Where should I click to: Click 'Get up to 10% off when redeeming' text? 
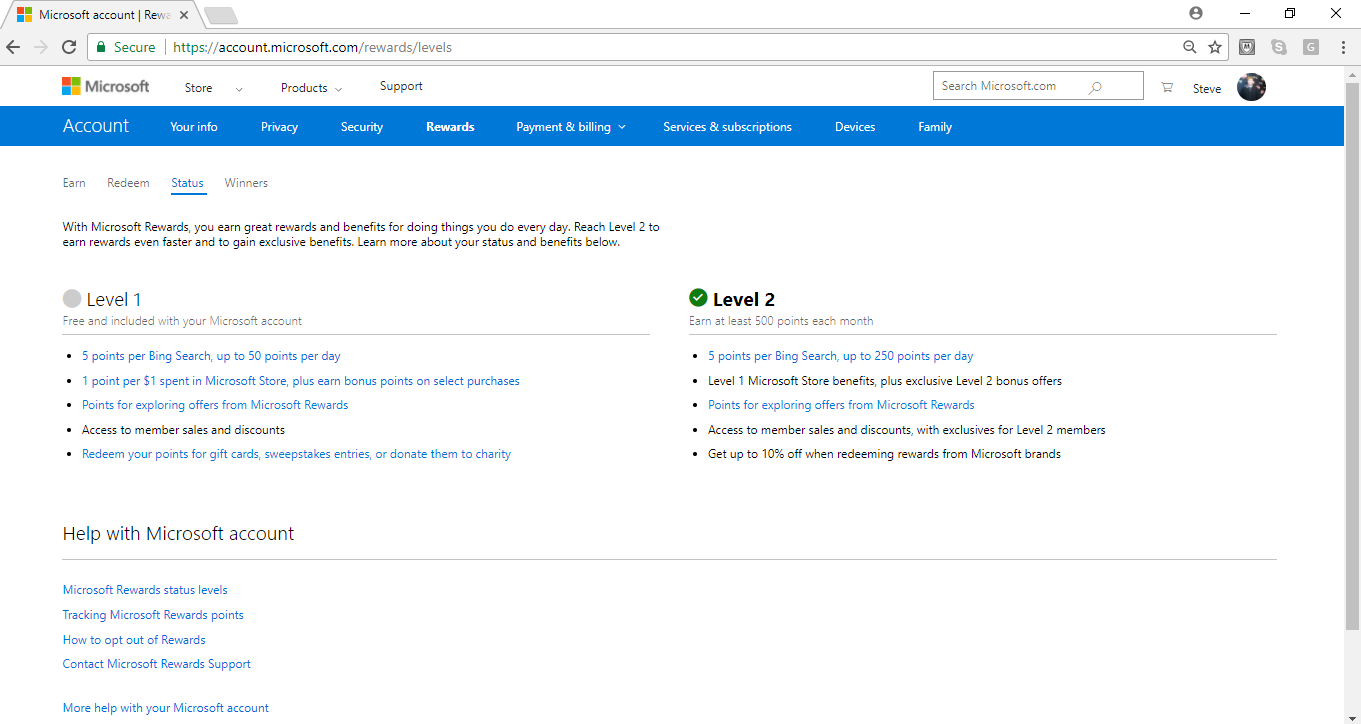click(x=884, y=454)
